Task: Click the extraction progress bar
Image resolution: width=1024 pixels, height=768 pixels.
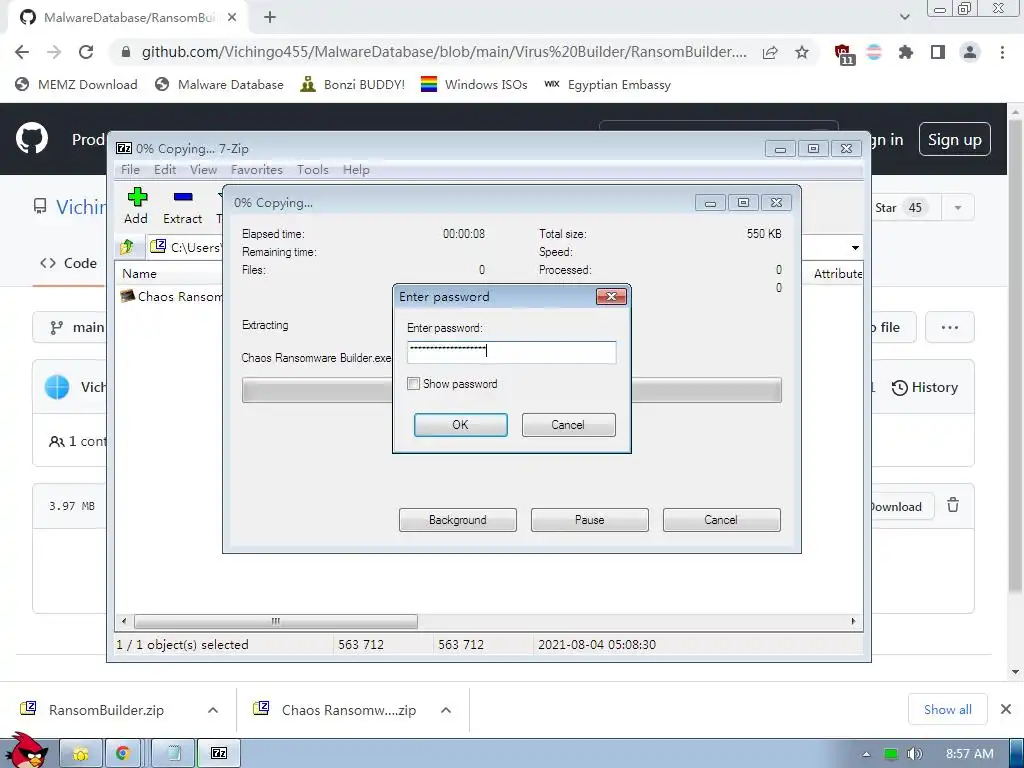Action: click(511, 390)
